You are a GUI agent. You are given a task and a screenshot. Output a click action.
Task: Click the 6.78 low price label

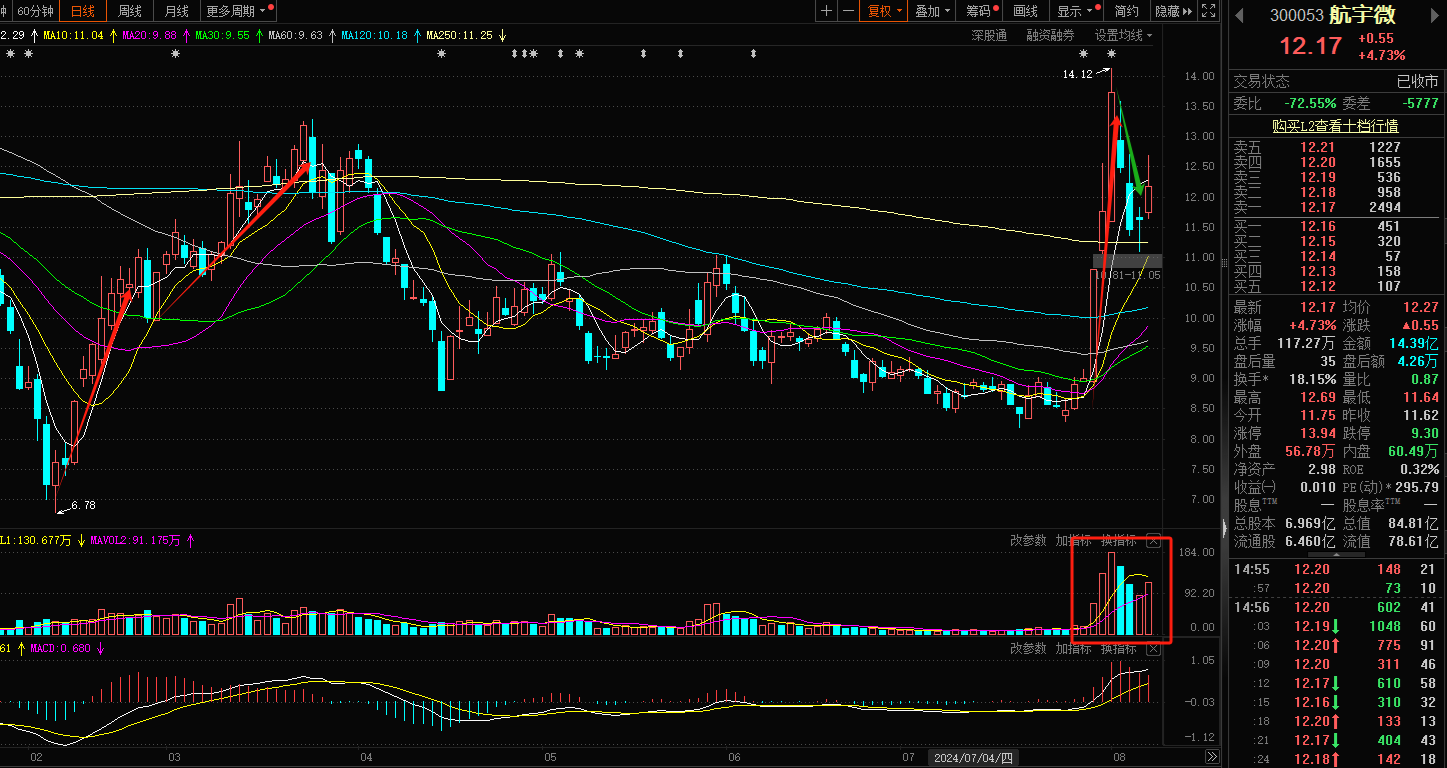pos(83,506)
